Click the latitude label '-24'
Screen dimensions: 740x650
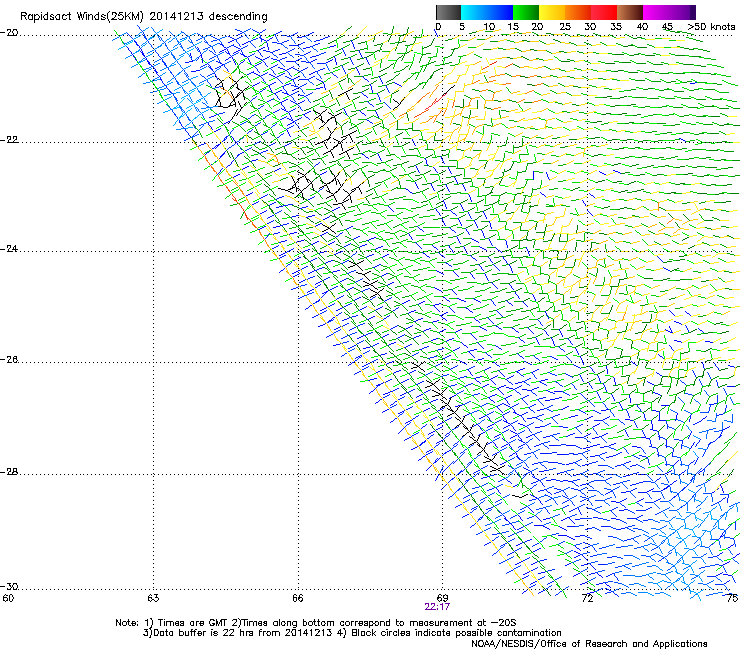[x=9, y=248]
